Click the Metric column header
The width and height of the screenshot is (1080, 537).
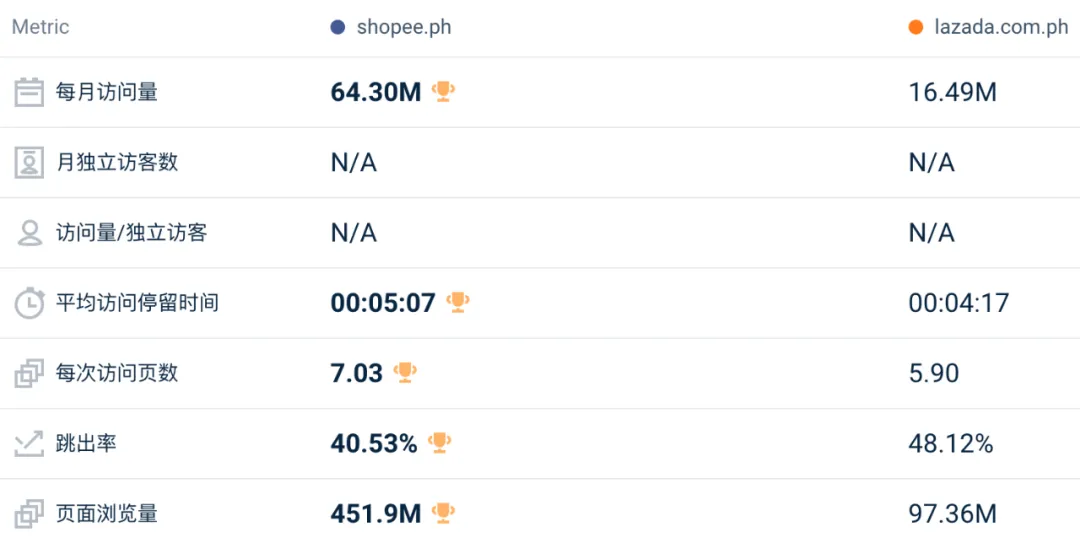click(x=41, y=28)
